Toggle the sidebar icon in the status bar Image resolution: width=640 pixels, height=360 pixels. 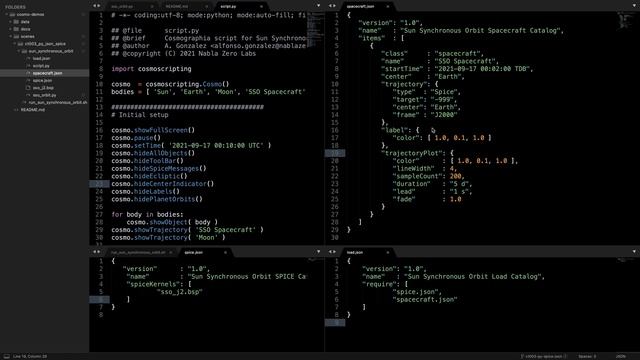7,356
